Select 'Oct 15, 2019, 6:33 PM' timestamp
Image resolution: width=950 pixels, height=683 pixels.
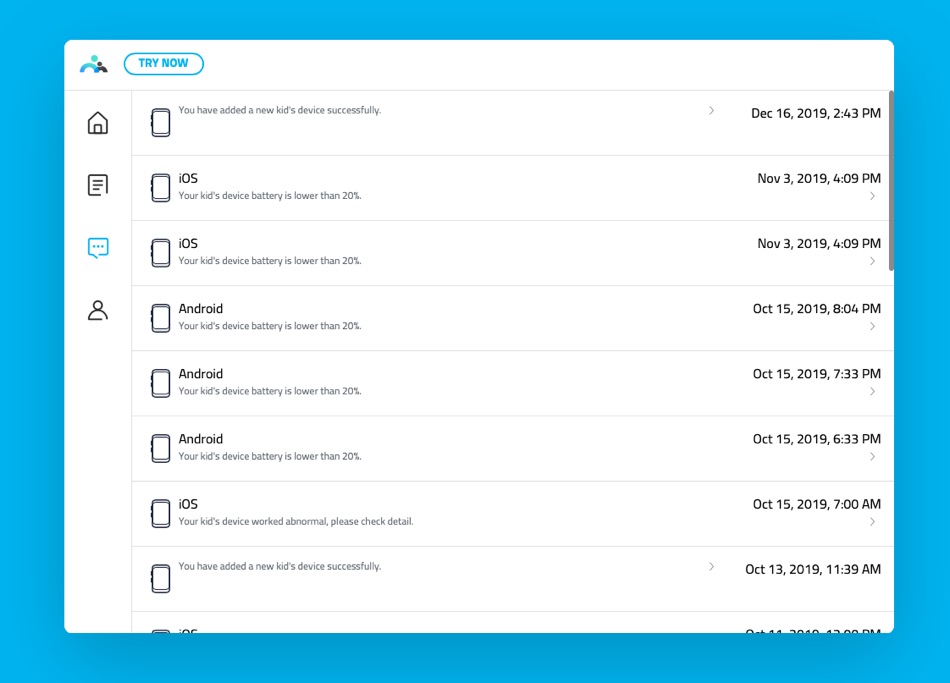(817, 439)
